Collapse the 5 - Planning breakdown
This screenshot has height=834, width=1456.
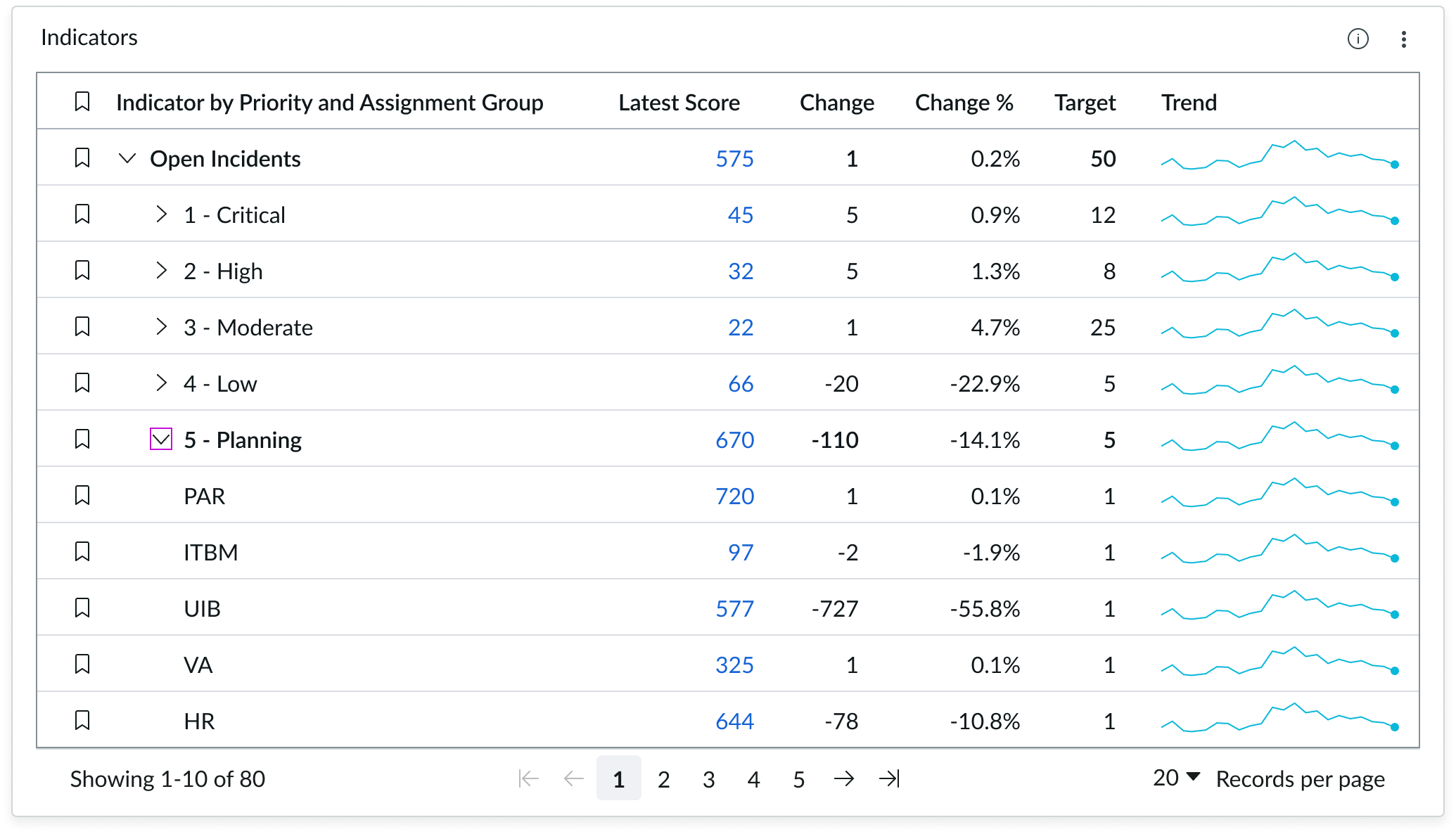(161, 439)
